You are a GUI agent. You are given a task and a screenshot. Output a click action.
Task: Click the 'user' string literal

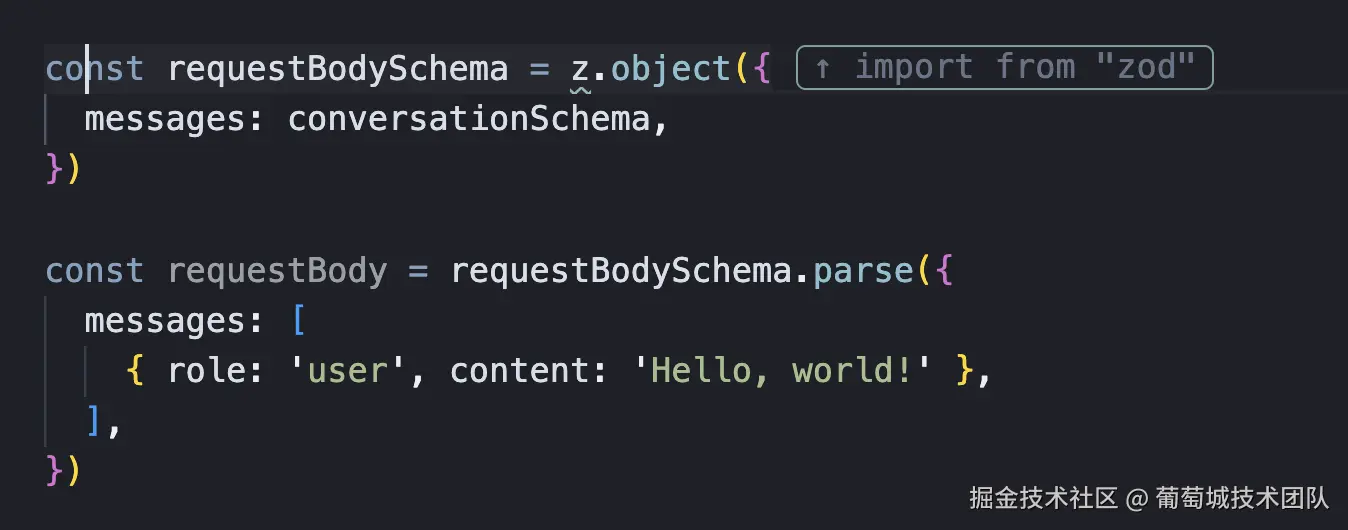[347, 371]
